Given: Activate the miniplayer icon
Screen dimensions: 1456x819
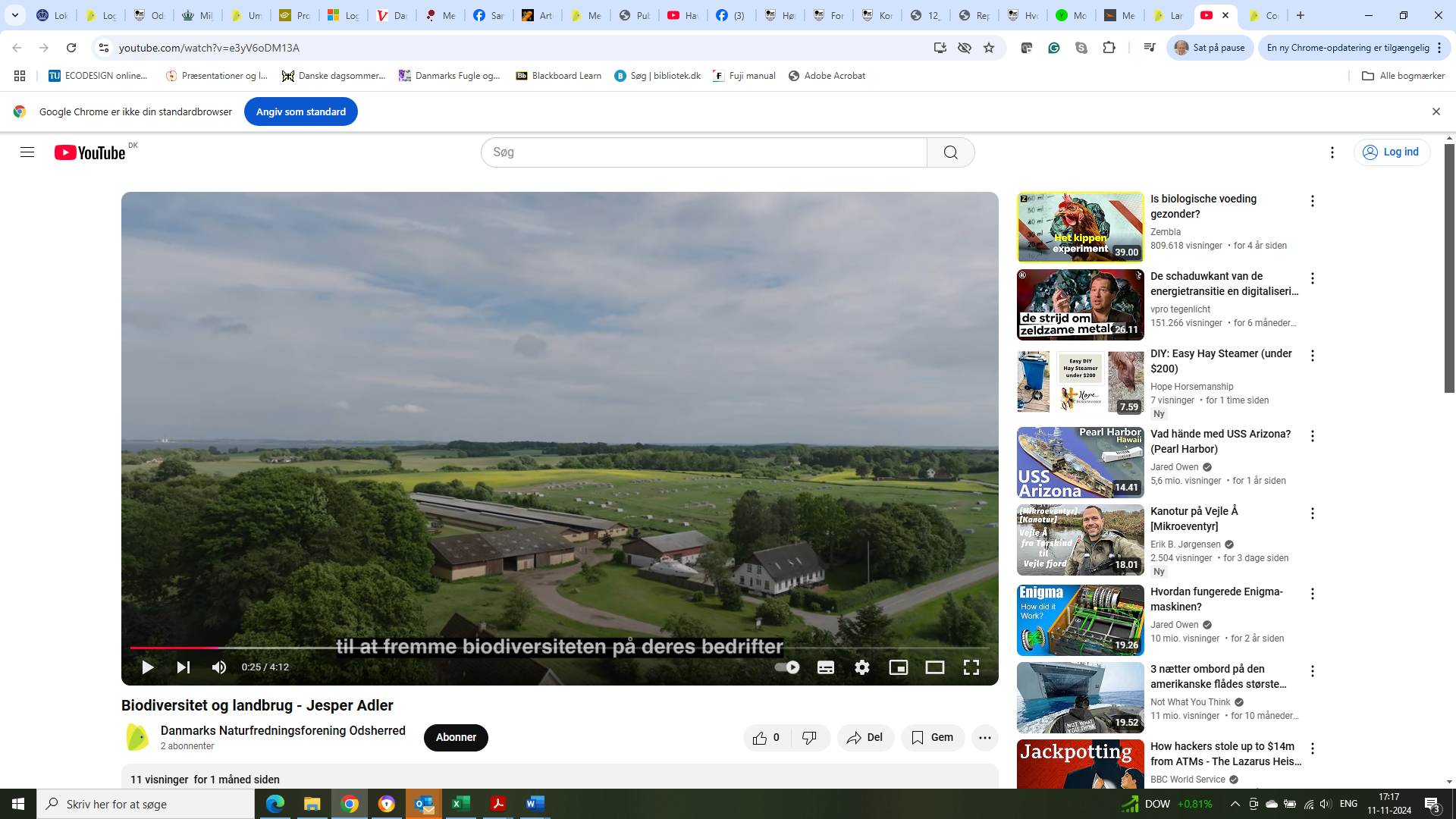Looking at the screenshot, I should [899, 667].
